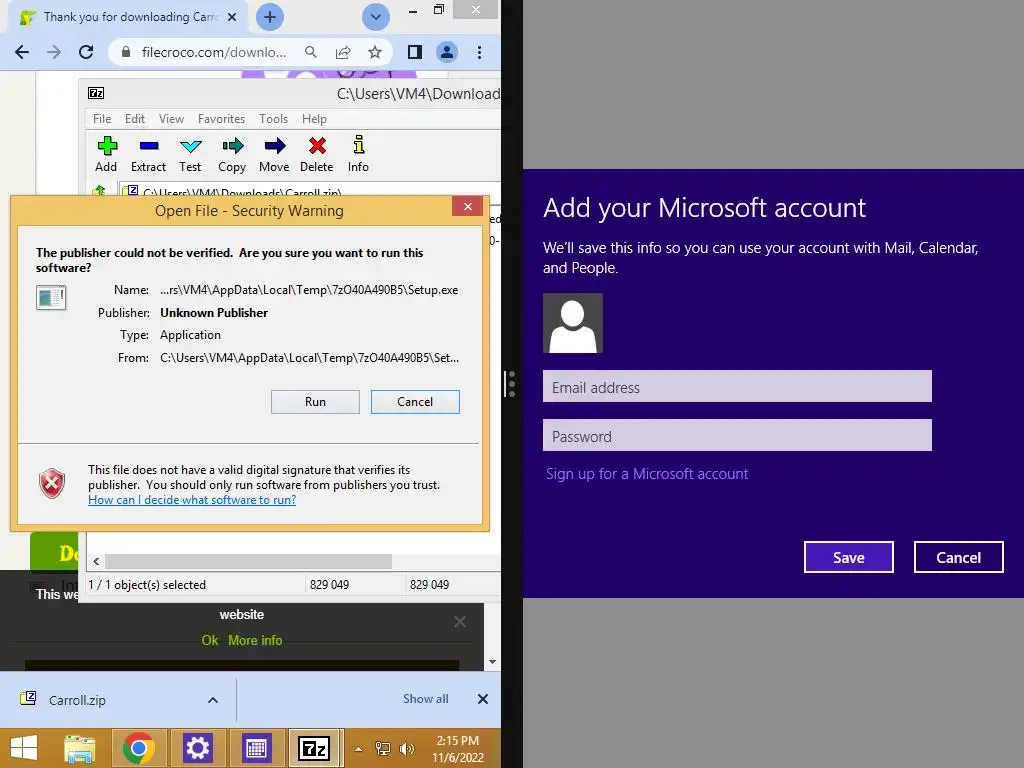This screenshot has width=1024, height=768.
Task: Open the Tools menu in 7-Zip
Action: pyautogui.click(x=273, y=119)
